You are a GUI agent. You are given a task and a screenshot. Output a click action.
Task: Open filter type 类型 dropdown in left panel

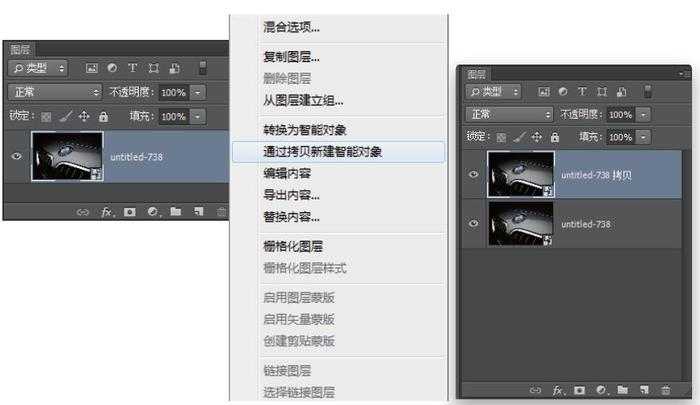[x=38, y=68]
